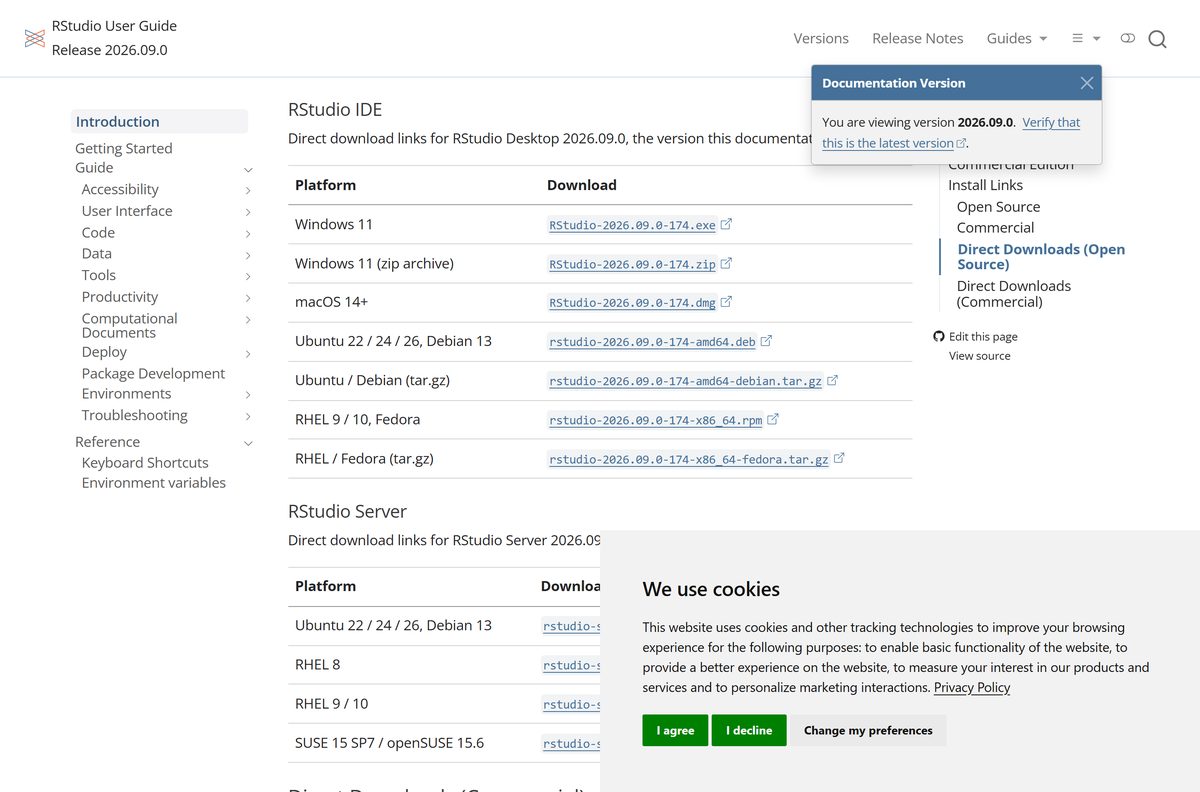
Task: Toggle dark mode switch in navbar
Action: [1128, 38]
